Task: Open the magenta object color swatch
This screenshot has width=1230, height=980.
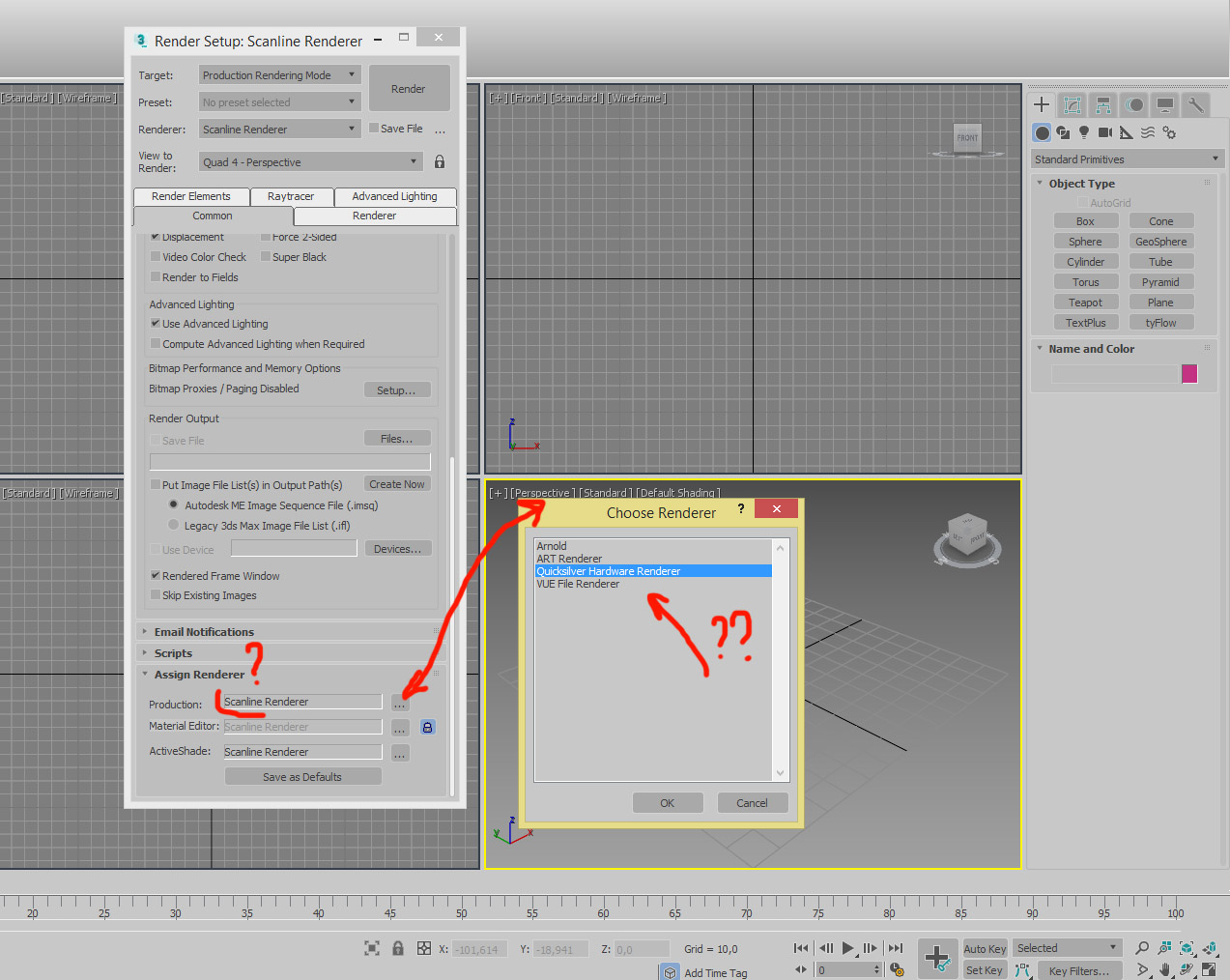Action: (1189, 374)
